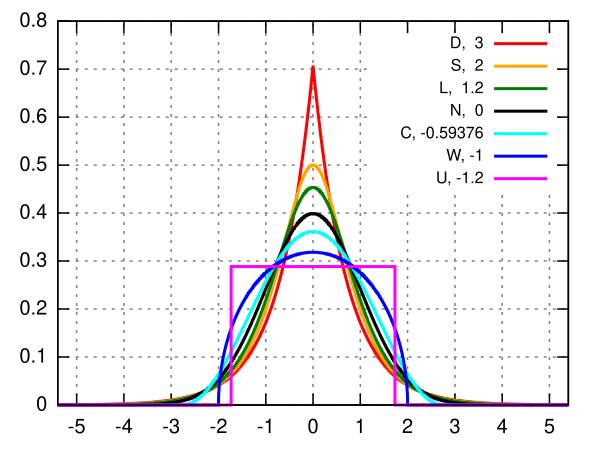Click the orange line sample in the legend
The image size is (600, 450).
520,66
